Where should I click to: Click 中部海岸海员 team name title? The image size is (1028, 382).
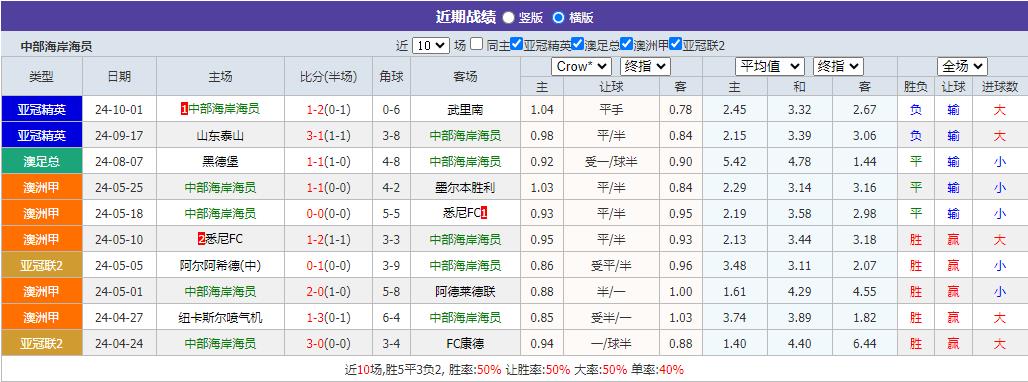(x=56, y=47)
